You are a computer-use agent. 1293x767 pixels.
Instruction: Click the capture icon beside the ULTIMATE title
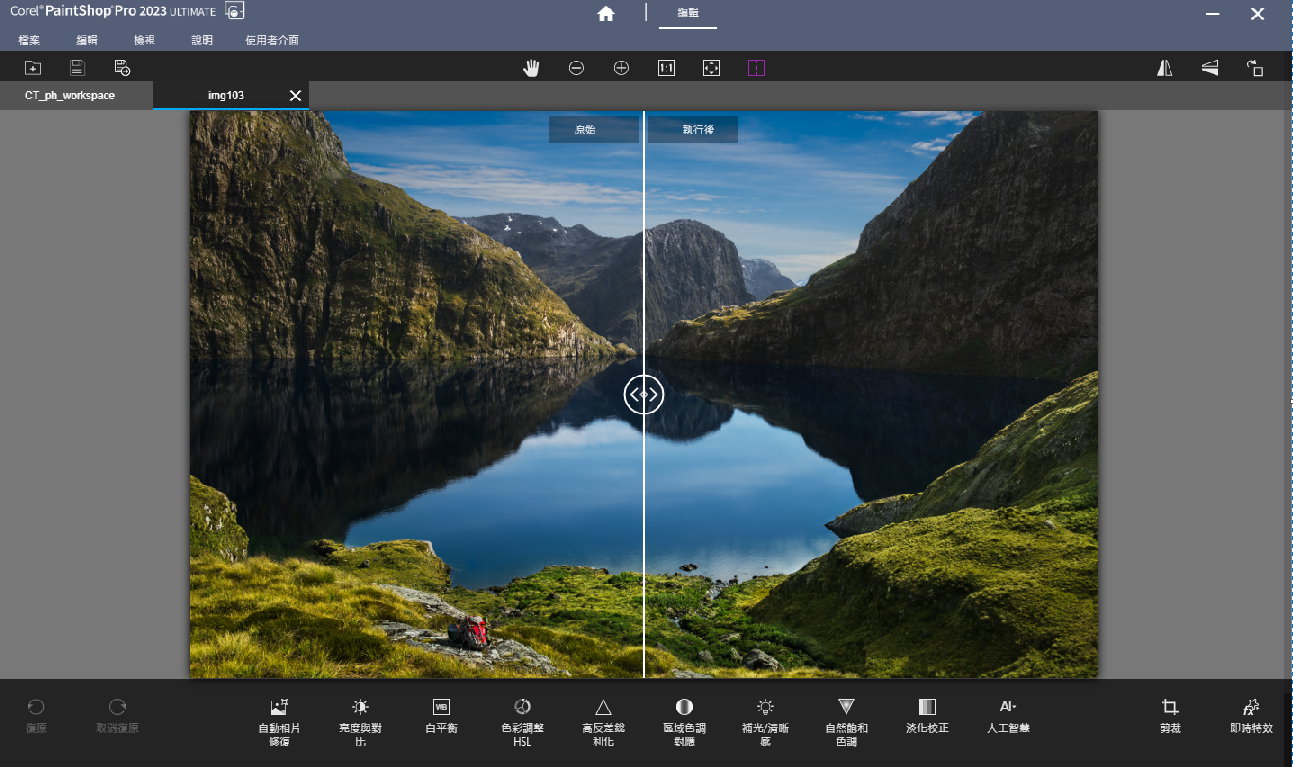coord(235,11)
